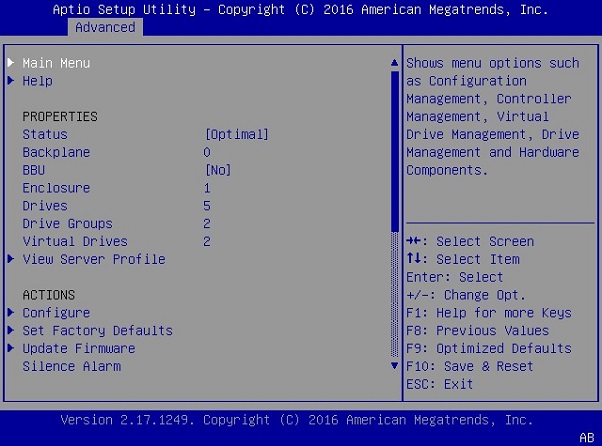This screenshot has height=446, width=602.
Task: Open the Help menu item
Action: [37, 81]
